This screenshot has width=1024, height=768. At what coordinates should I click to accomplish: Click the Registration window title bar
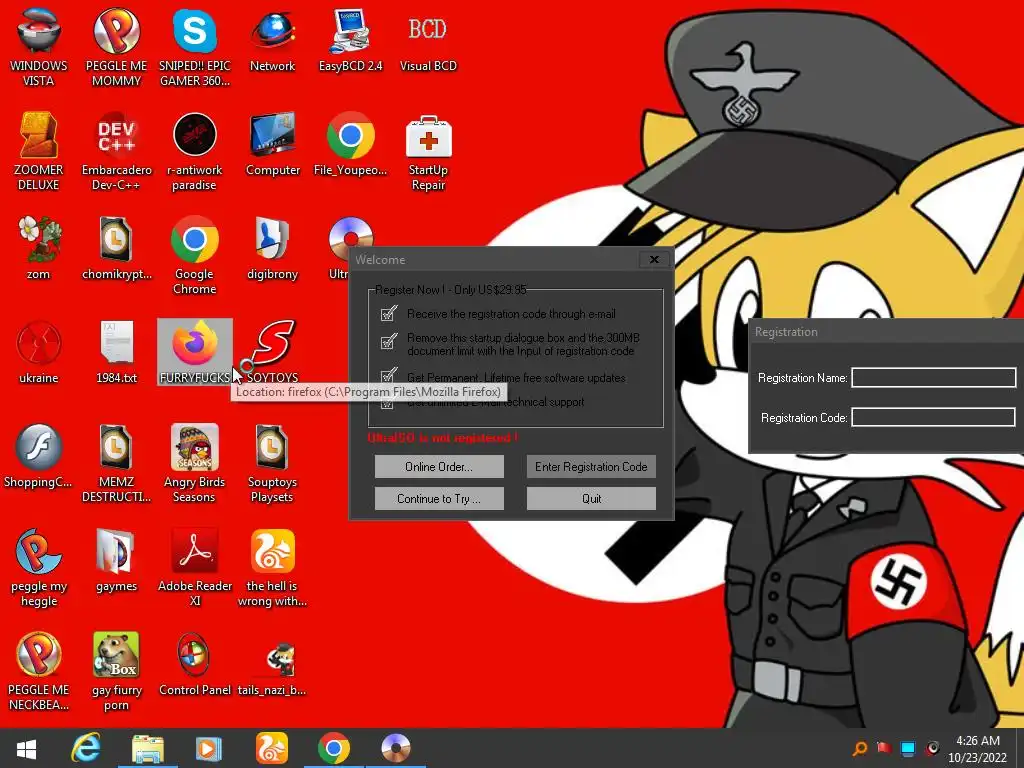(887, 332)
